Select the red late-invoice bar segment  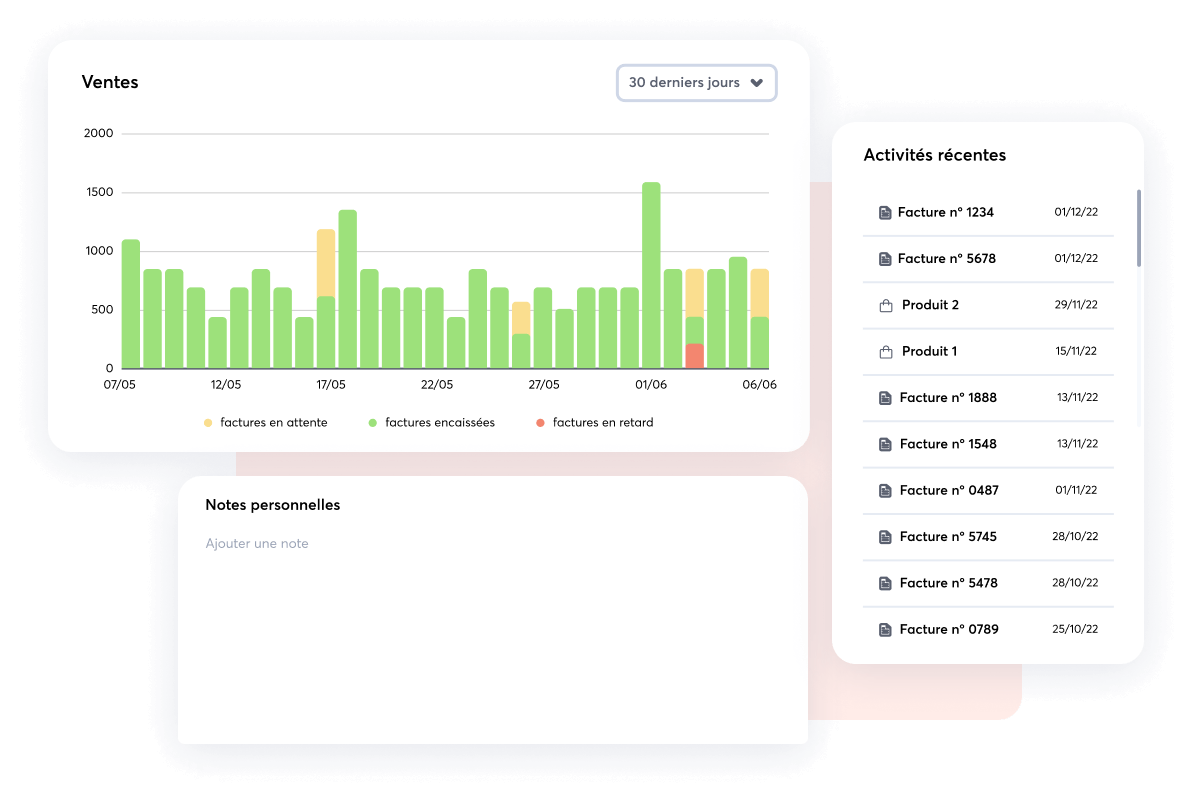tap(694, 356)
